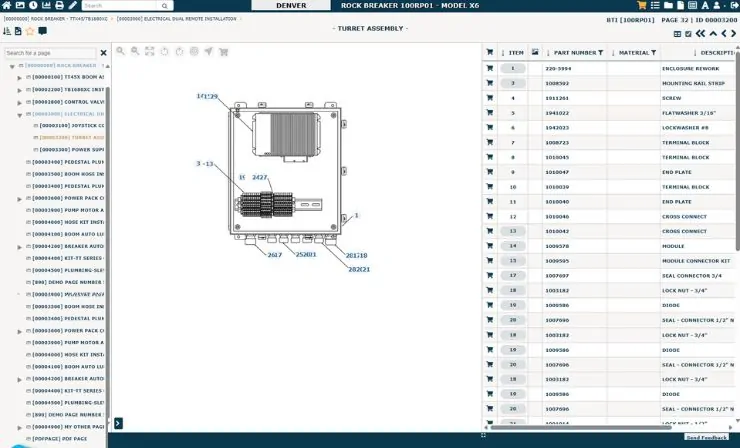Select the DENVER tab
This screenshot has width=740, height=448.
(x=291, y=5)
